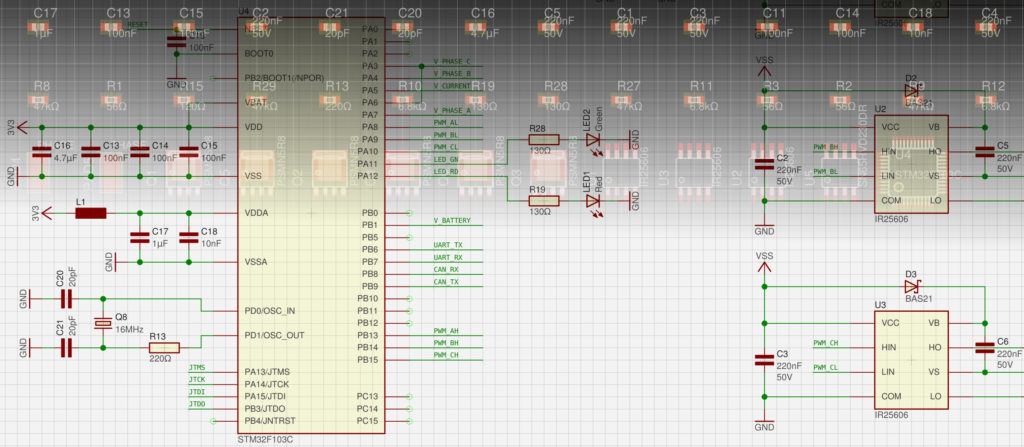Click the PWM_AH net label on PB13
The height and width of the screenshot is (447, 1024).
(x=446, y=331)
